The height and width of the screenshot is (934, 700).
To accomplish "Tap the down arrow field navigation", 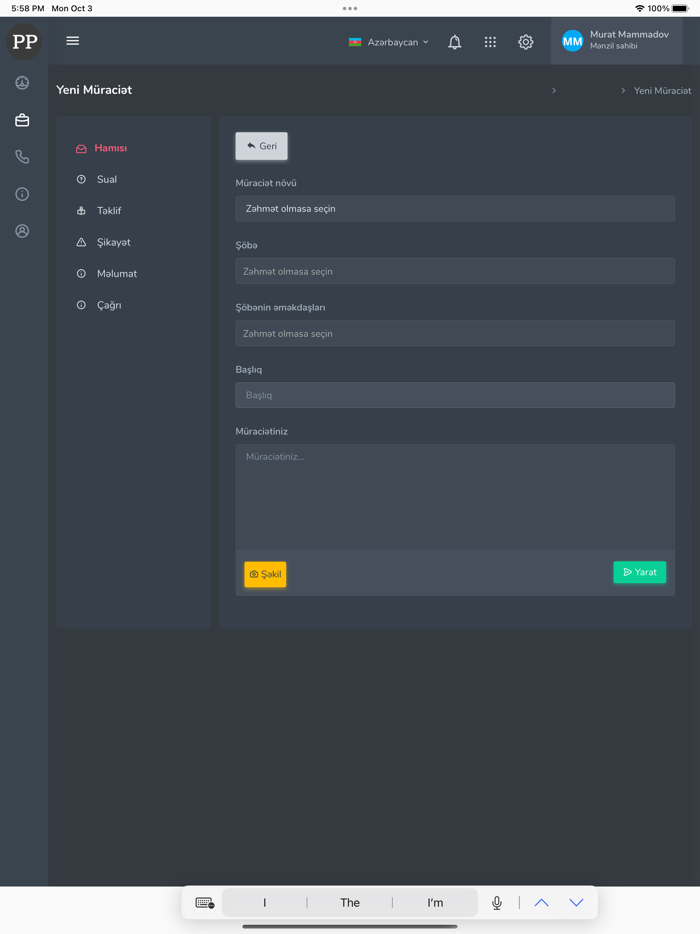I will coord(576,903).
